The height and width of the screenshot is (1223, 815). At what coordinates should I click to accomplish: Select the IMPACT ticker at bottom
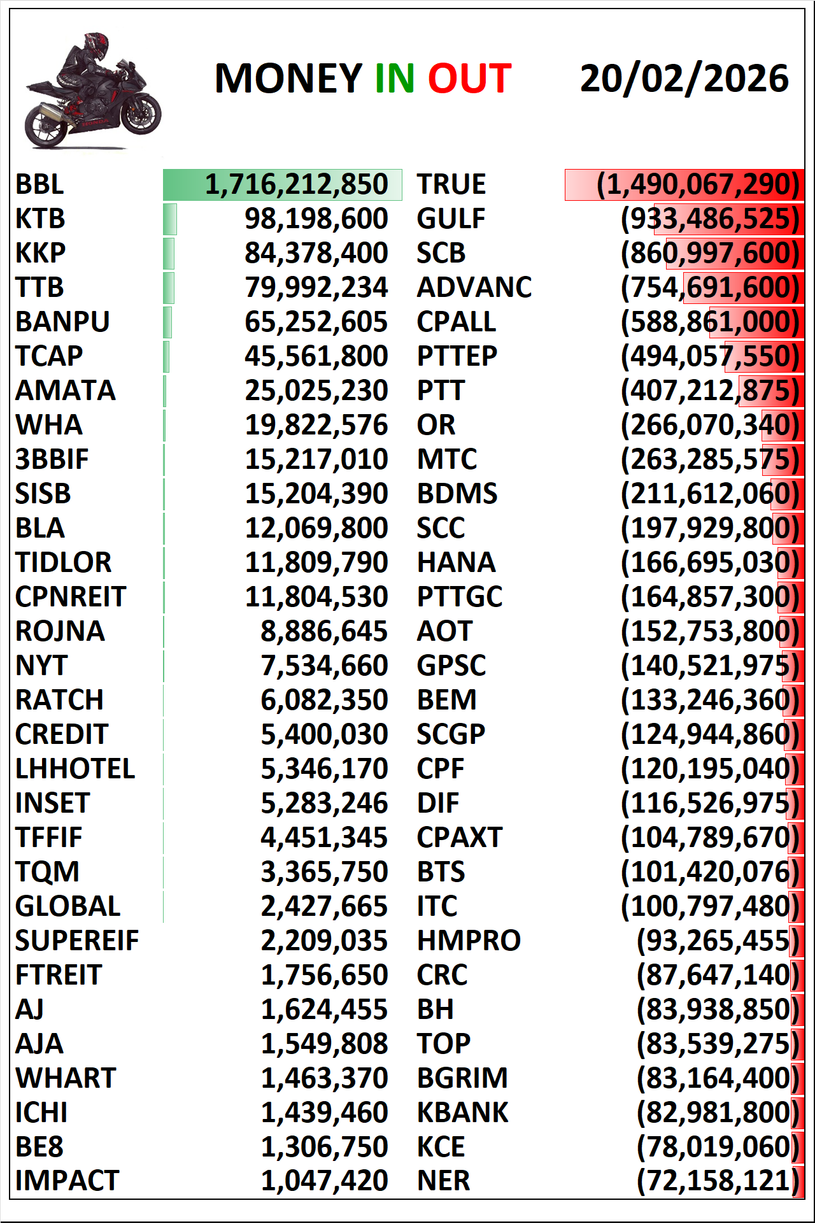pos(67,1181)
